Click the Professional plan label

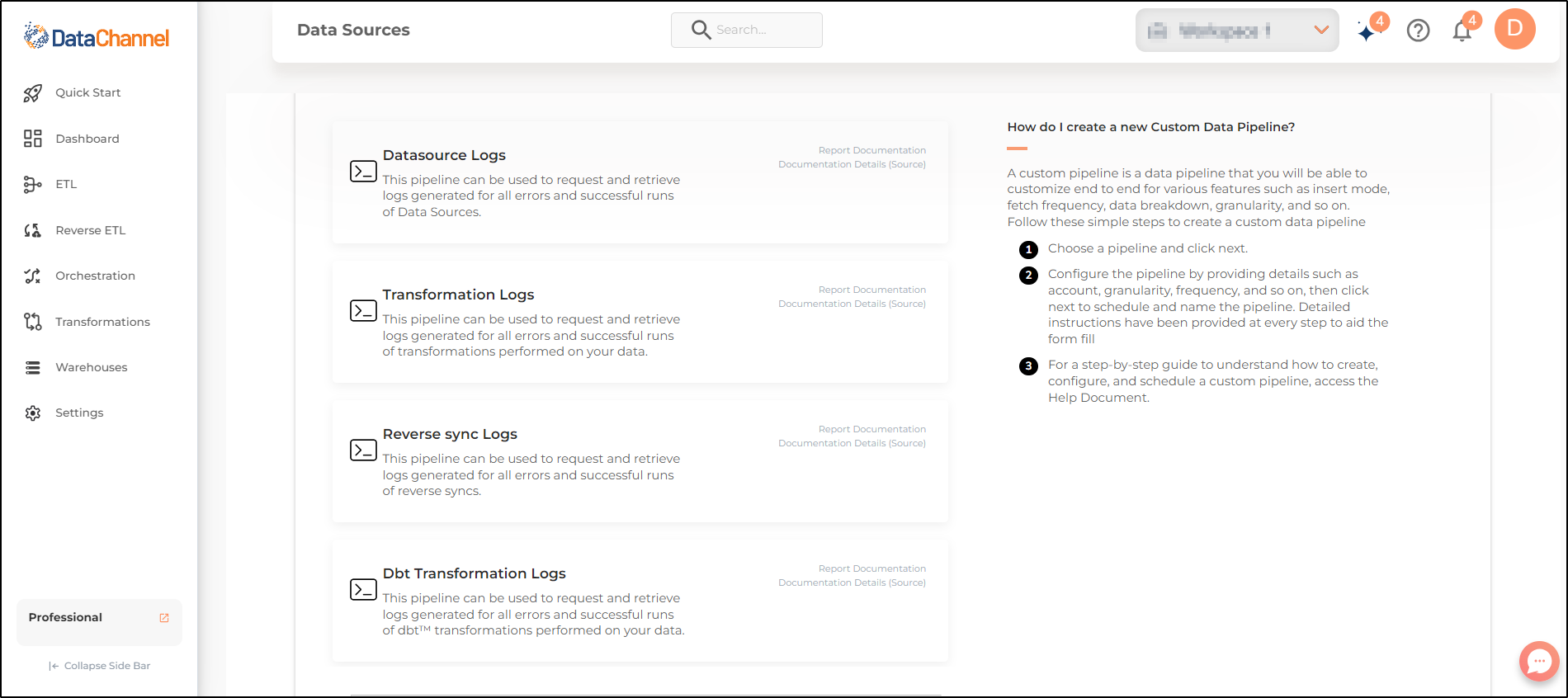pos(65,617)
